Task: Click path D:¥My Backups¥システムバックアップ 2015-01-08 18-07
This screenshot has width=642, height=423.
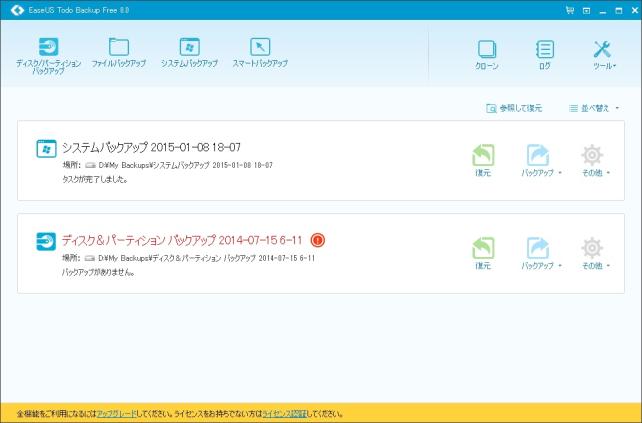Action: 185,165
